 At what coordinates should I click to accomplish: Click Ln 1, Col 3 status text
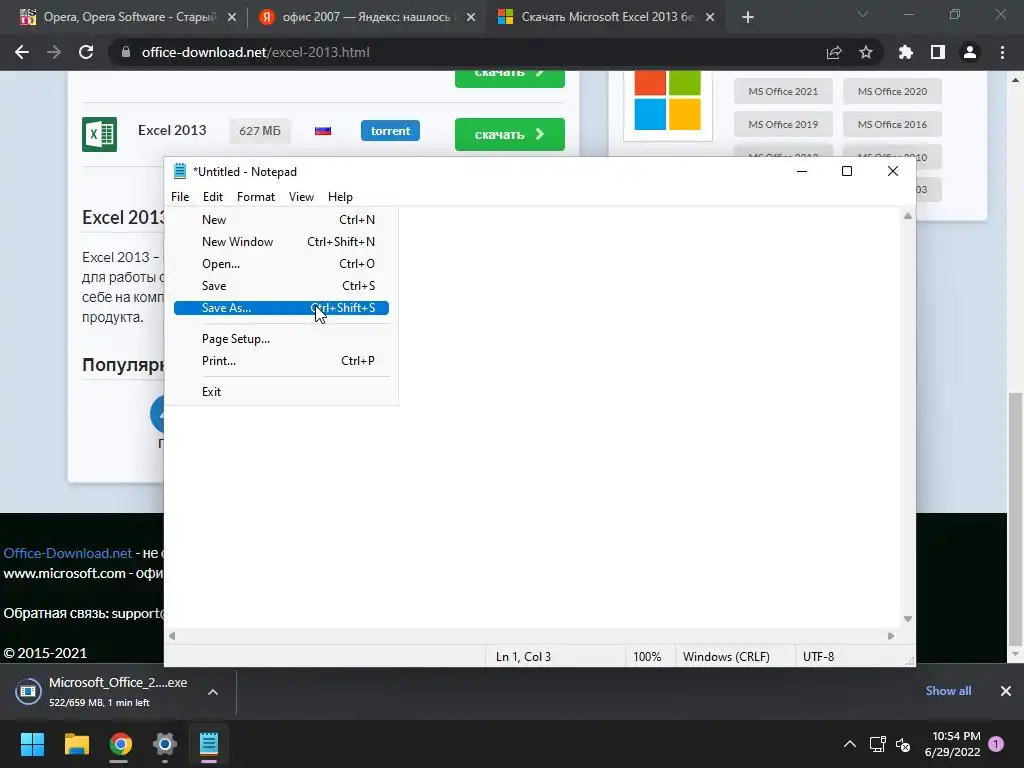[x=523, y=657]
